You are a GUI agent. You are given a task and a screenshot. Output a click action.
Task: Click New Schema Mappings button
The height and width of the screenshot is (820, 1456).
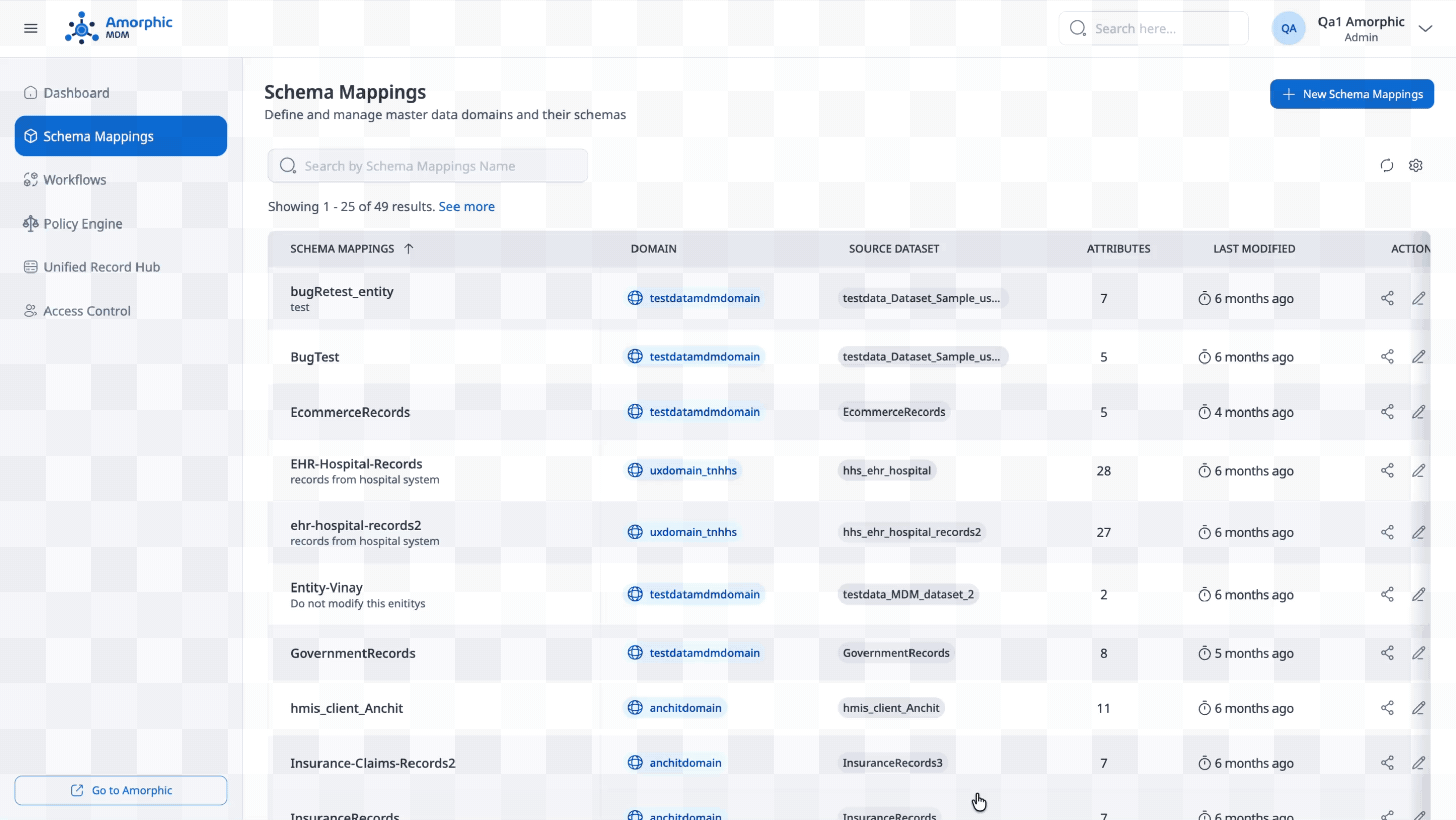point(1351,94)
